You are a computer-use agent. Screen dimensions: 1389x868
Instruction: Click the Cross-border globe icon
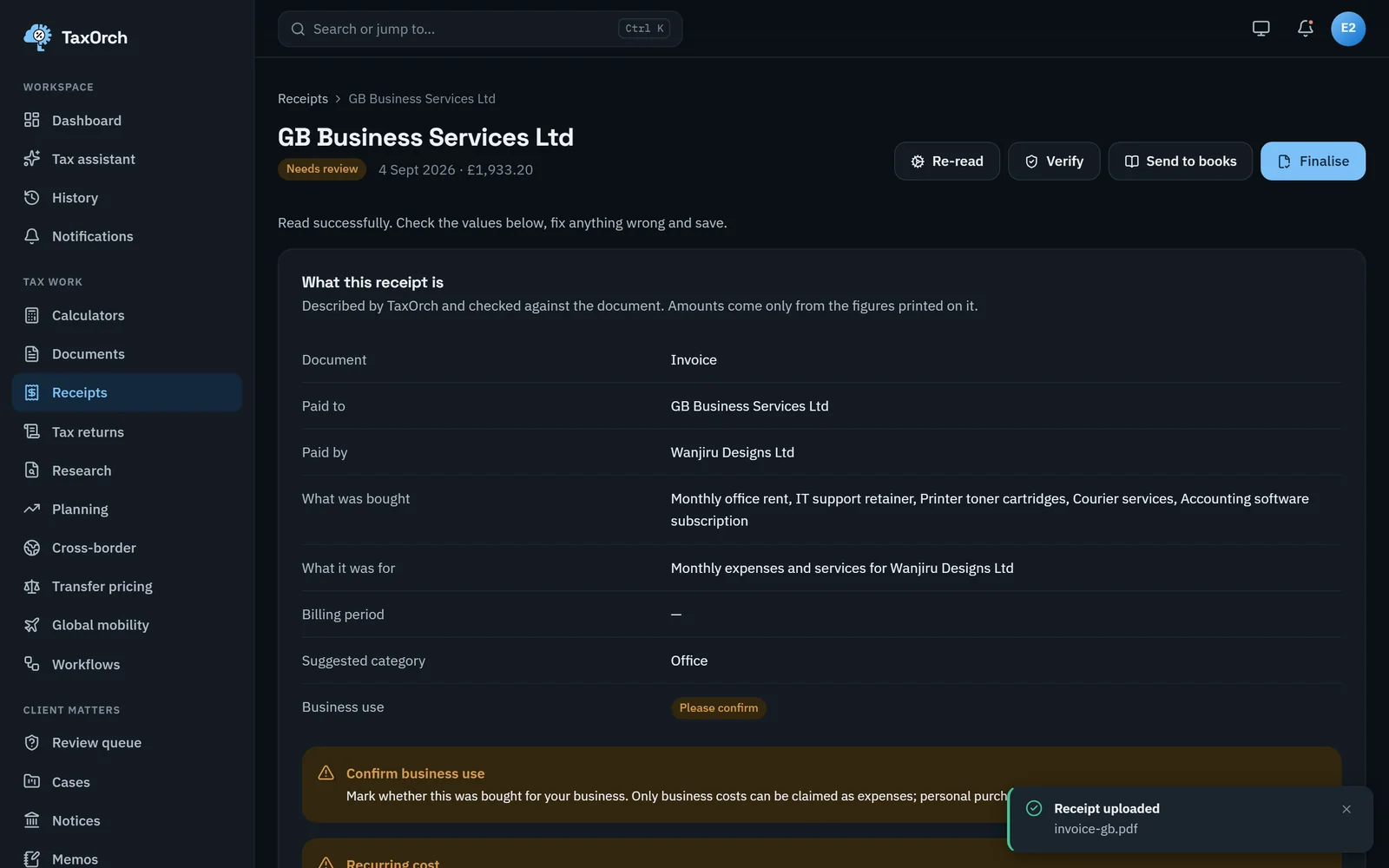point(32,548)
